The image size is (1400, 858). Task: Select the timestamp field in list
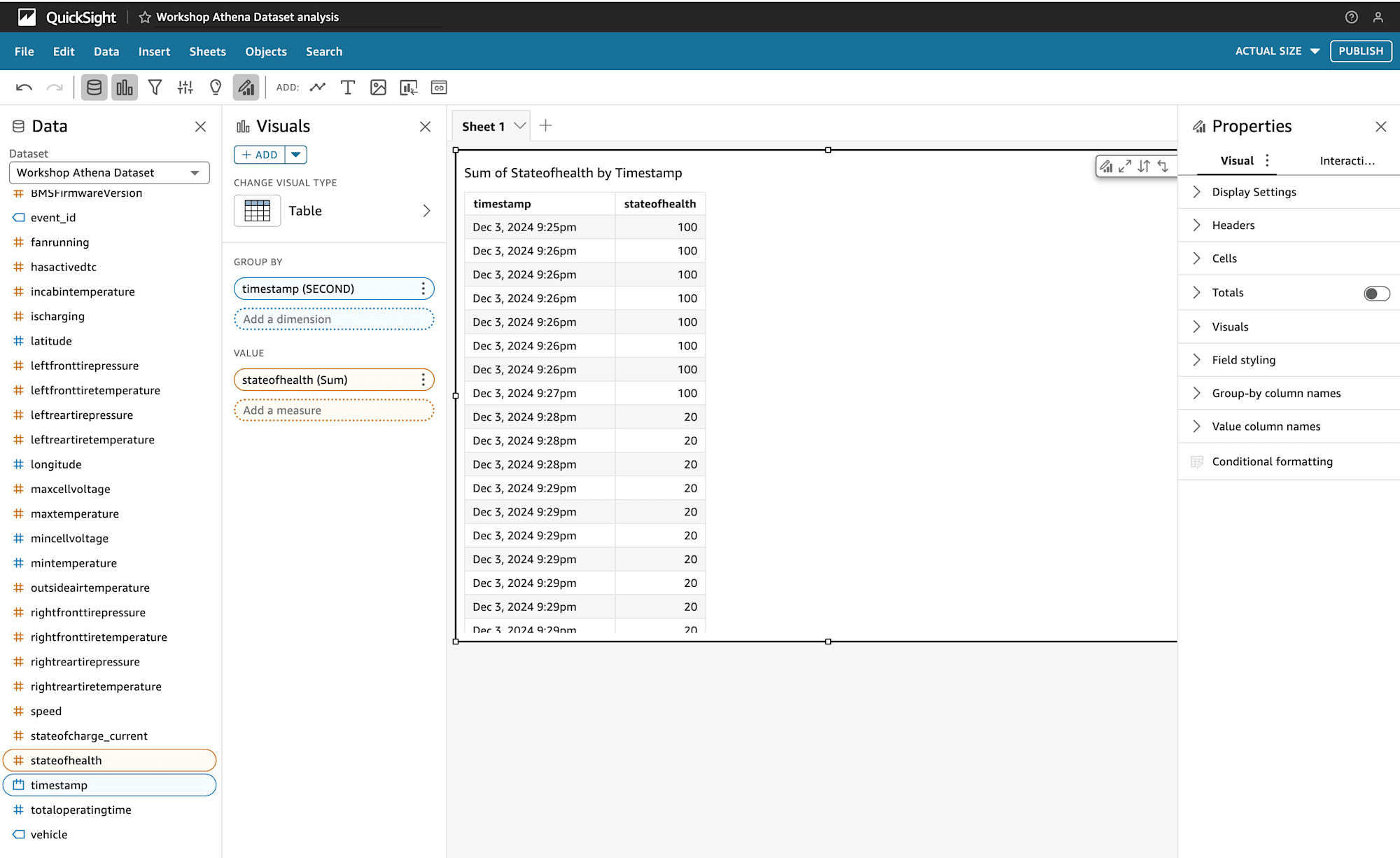pyautogui.click(x=110, y=785)
